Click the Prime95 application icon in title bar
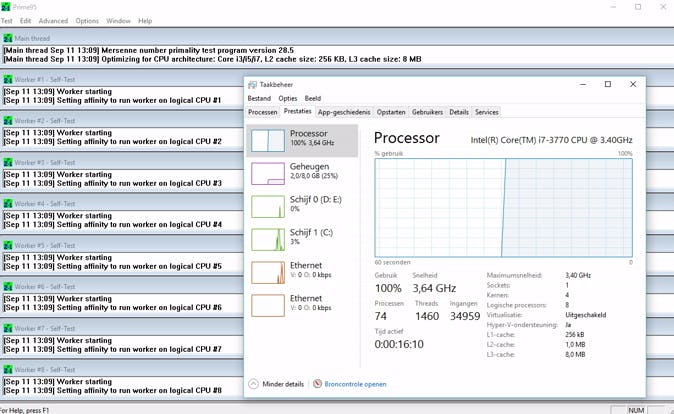Image resolution: width=674 pixels, height=414 pixels. (6, 7)
